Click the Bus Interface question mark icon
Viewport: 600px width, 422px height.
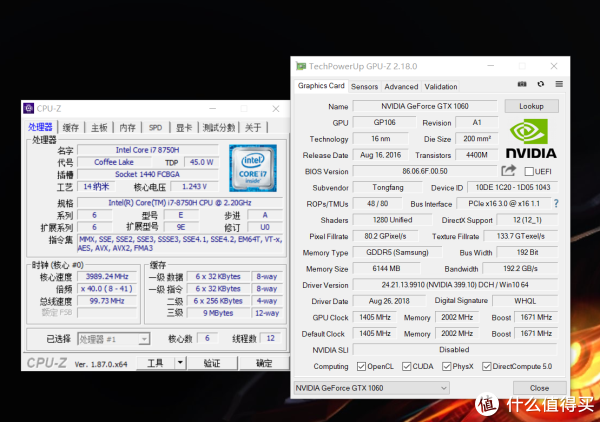tap(556, 204)
